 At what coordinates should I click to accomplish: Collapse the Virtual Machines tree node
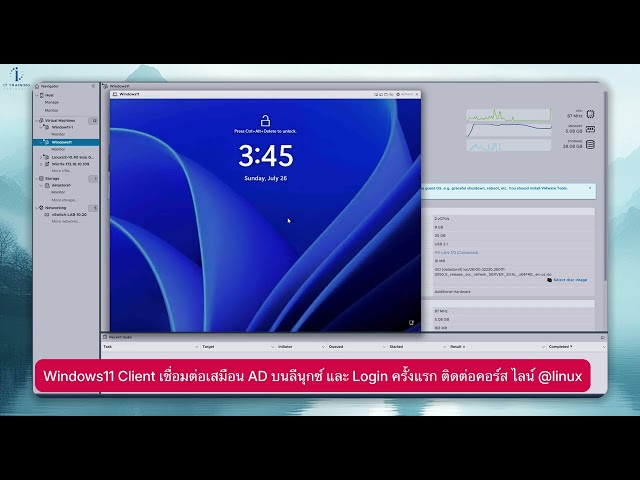click(36, 121)
